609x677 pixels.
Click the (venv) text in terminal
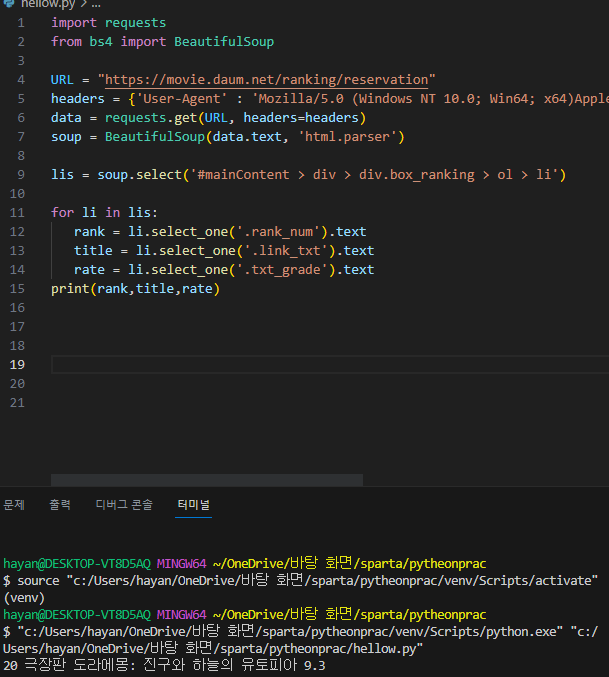coord(24,598)
